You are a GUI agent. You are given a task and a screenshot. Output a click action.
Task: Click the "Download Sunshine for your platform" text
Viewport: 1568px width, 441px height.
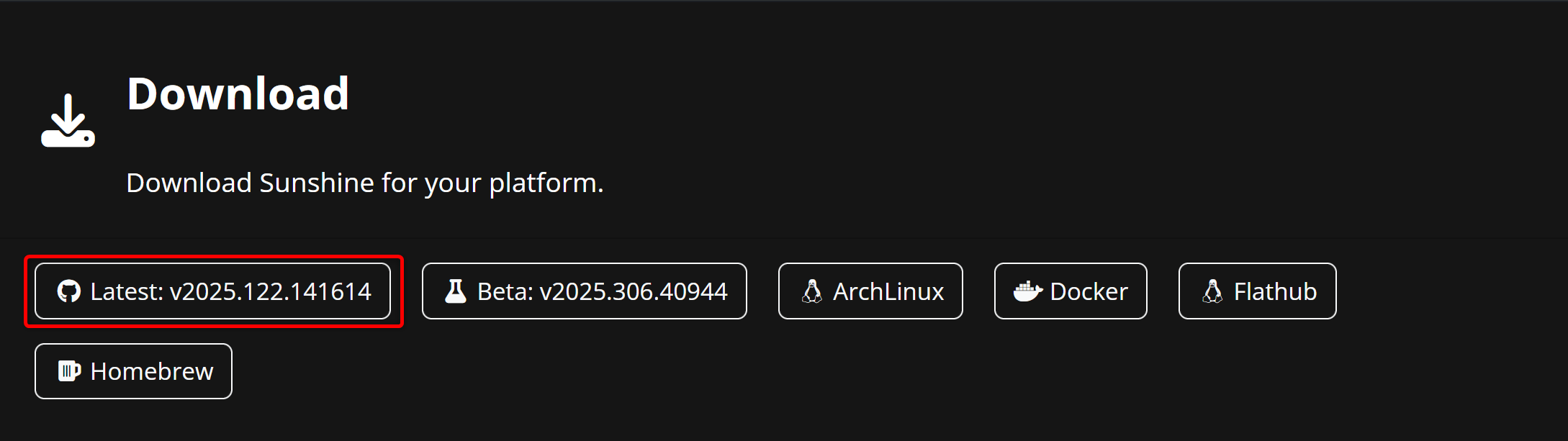[364, 183]
